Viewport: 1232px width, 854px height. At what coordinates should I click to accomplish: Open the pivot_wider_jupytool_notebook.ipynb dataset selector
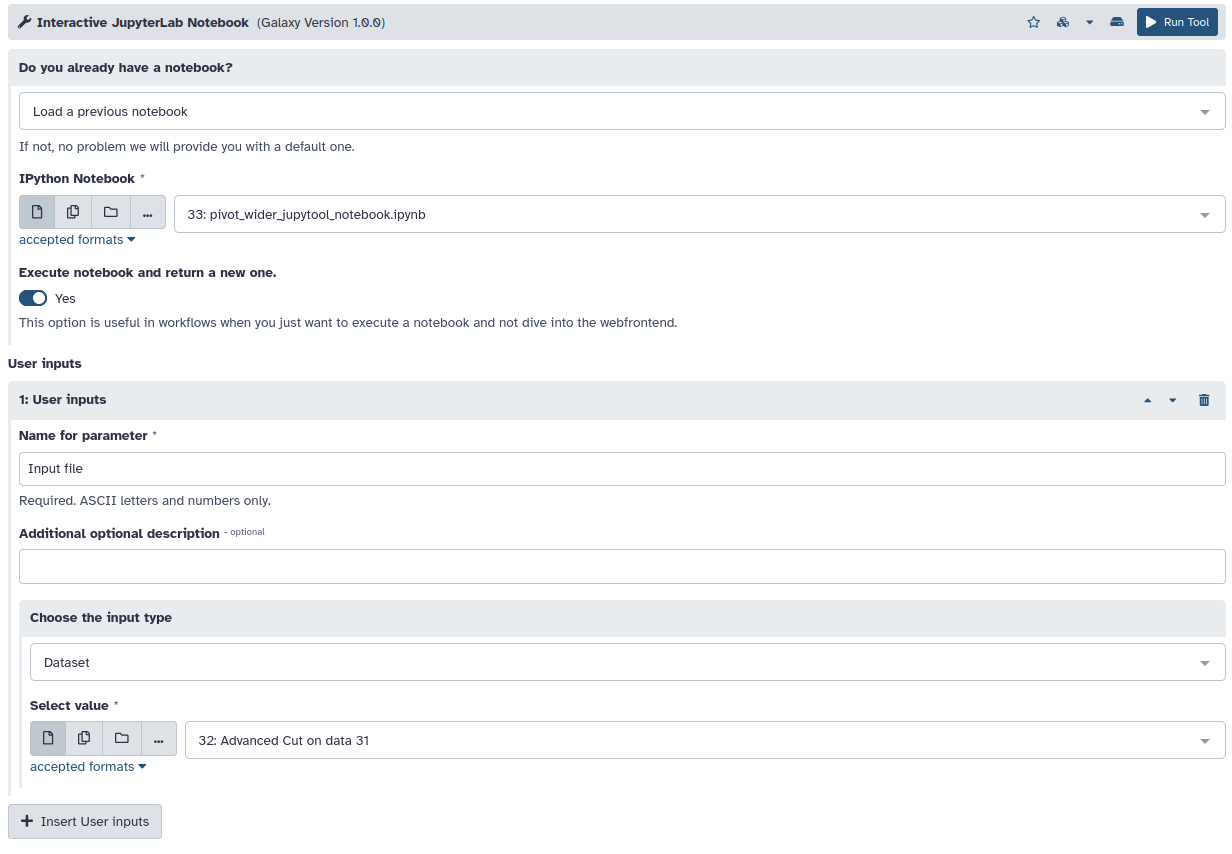click(x=699, y=214)
